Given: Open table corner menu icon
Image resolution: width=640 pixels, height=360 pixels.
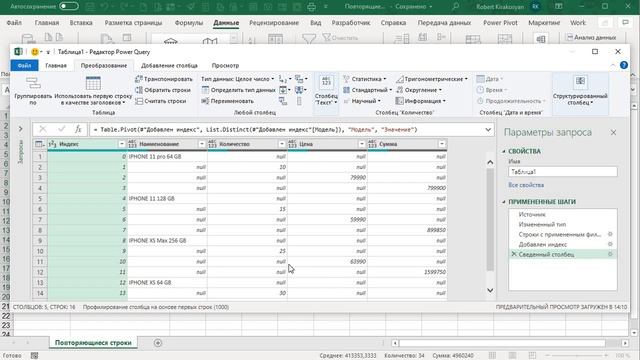Looking at the screenshot, I should tap(40, 144).
